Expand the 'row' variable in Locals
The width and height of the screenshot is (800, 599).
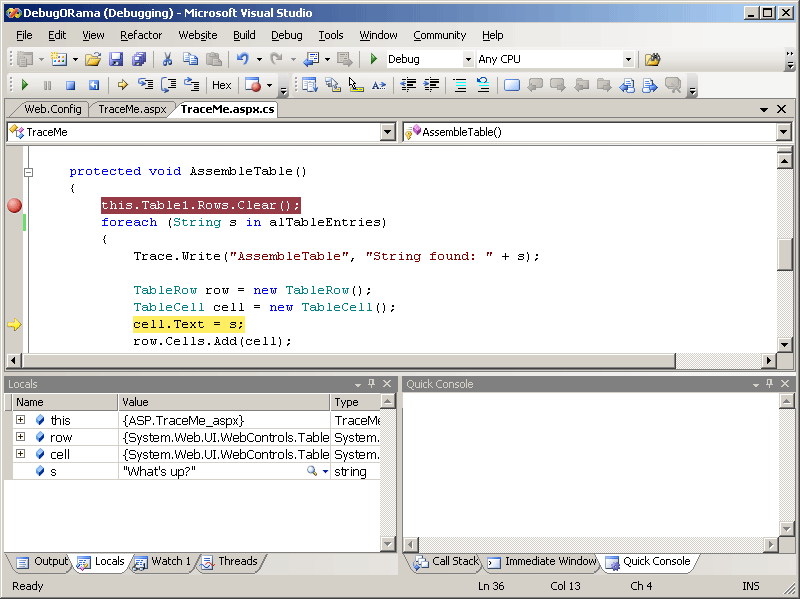(x=20, y=437)
